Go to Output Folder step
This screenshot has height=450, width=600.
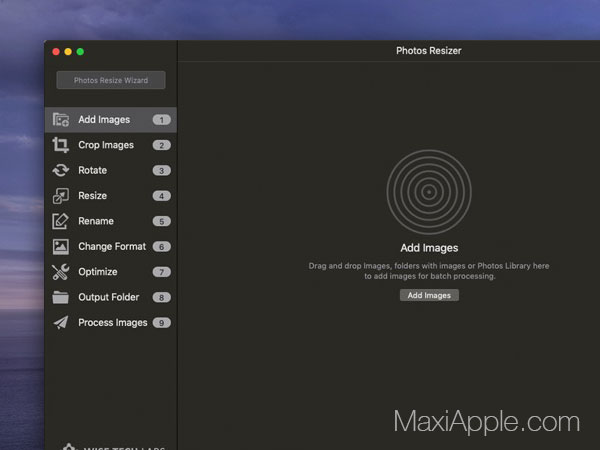(111, 297)
